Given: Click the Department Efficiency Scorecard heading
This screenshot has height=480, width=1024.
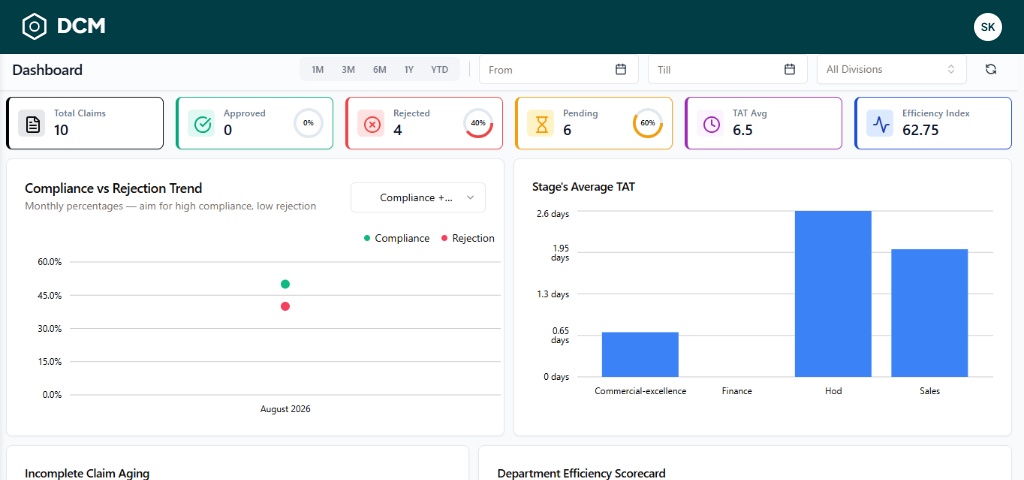Looking at the screenshot, I should (x=581, y=473).
